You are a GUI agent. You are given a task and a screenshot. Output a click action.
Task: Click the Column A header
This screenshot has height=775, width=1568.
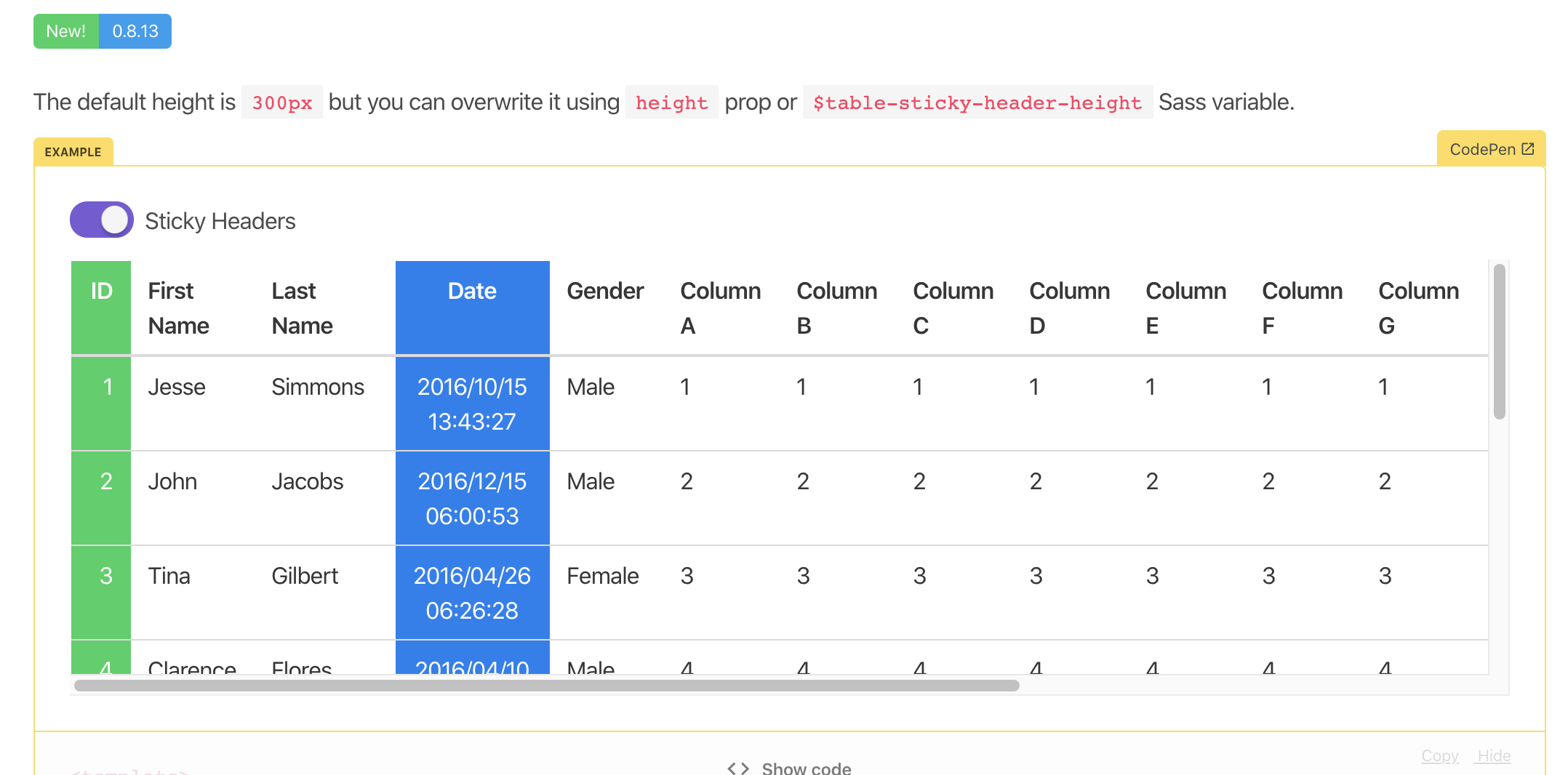[720, 308]
